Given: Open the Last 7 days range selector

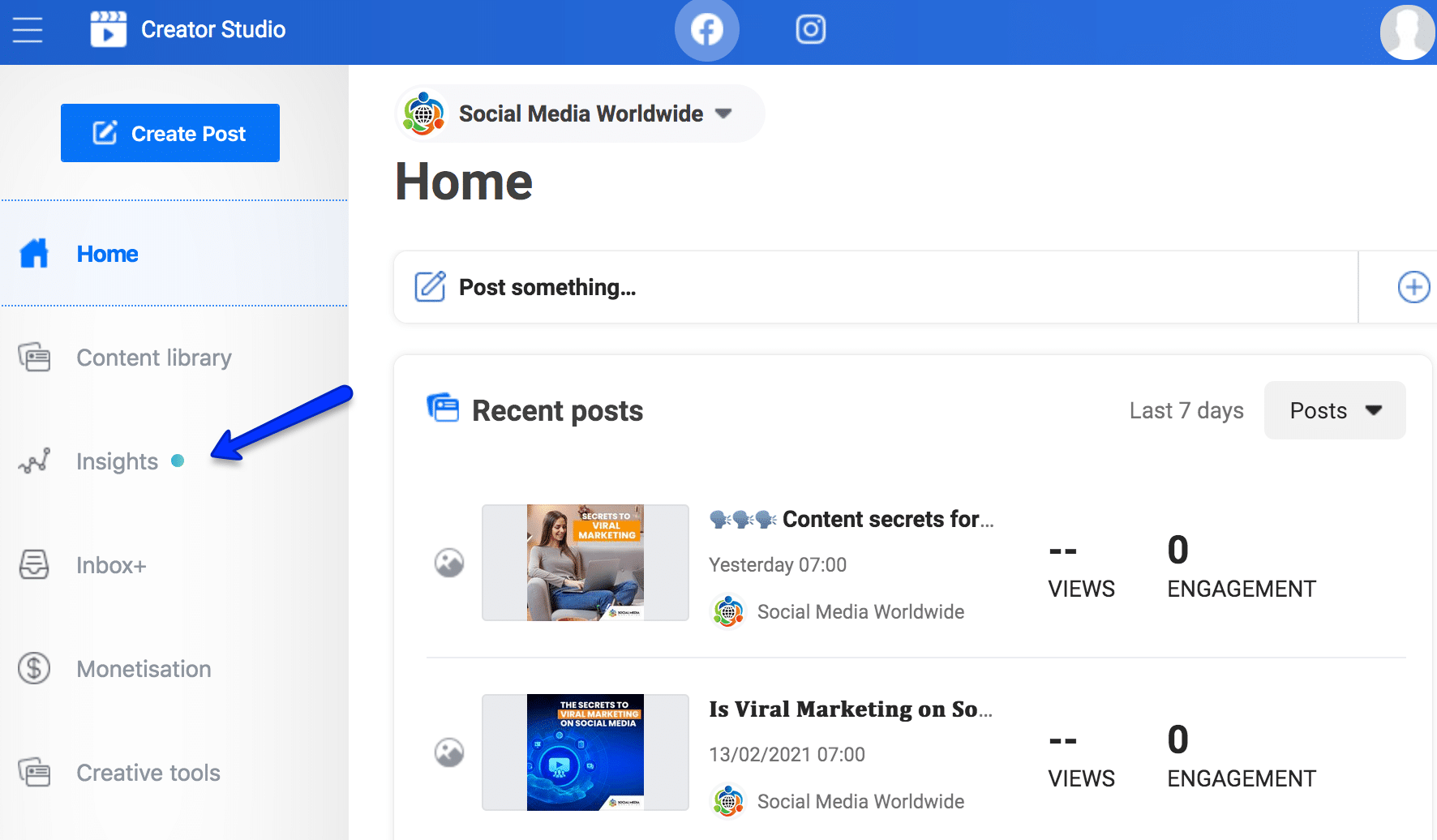Looking at the screenshot, I should pyautogui.click(x=1186, y=411).
